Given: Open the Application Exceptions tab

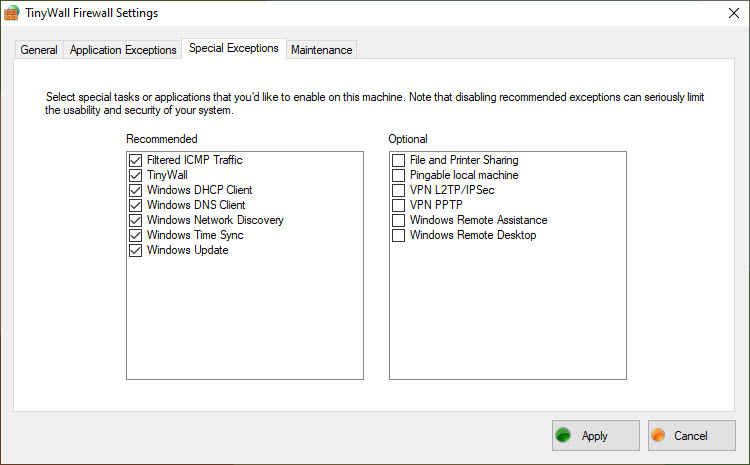Looking at the screenshot, I should tap(123, 50).
